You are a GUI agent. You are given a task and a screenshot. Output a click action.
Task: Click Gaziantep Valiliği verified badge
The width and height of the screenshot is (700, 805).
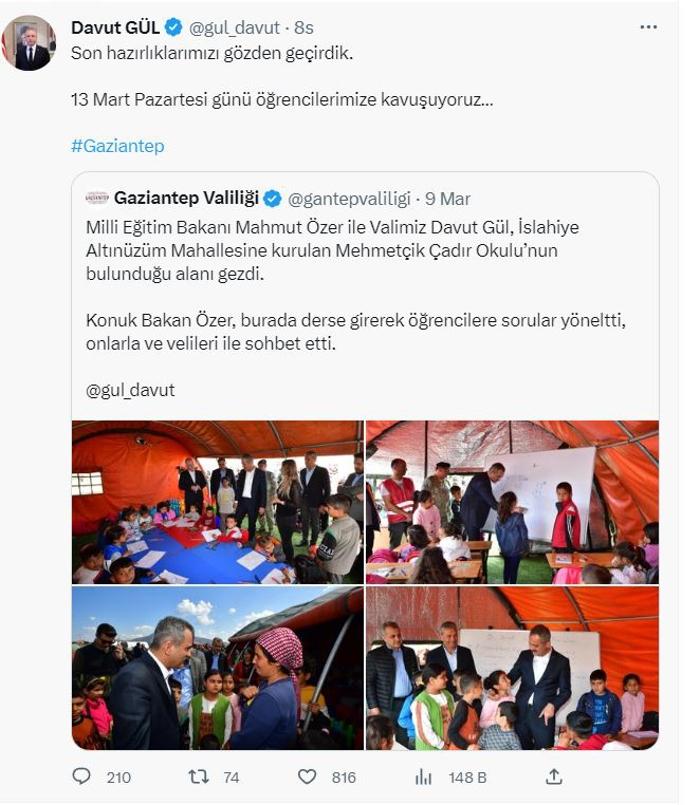coord(272,198)
